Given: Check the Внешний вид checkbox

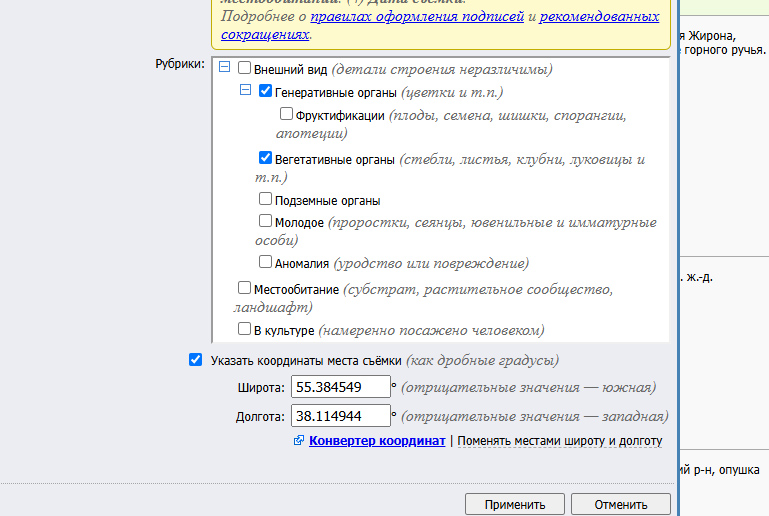Looking at the screenshot, I should click(245, 69).
